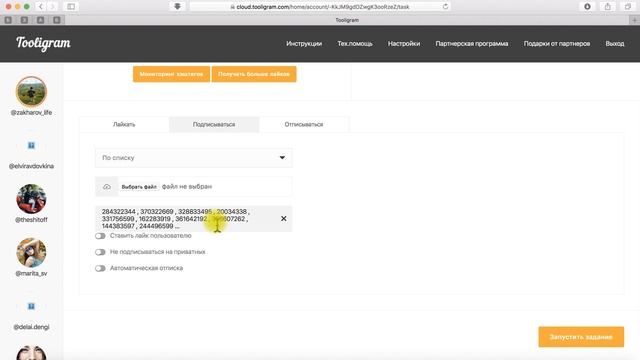The width and height of the screenshot is (640, 360).
Task: Expand the "По списку" dropdown
Action: 193,158
